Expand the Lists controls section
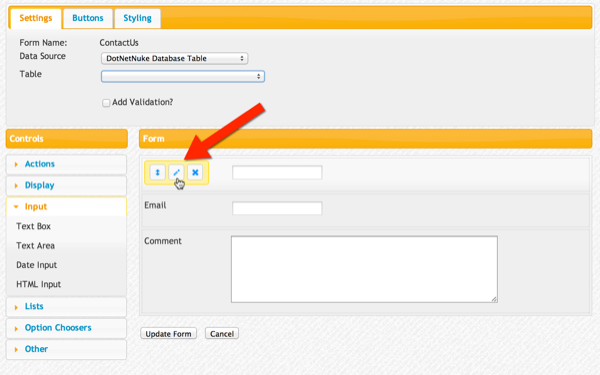This screenshot has height=375, width=600. (x=66, y=307)
